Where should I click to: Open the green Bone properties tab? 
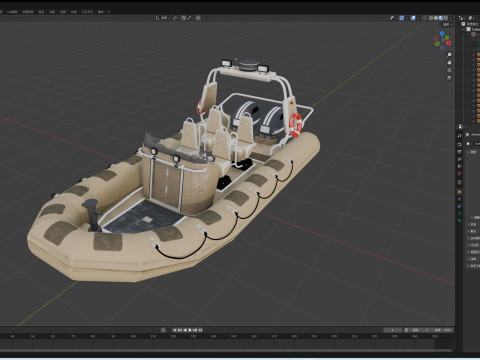(x=459, y=220)
